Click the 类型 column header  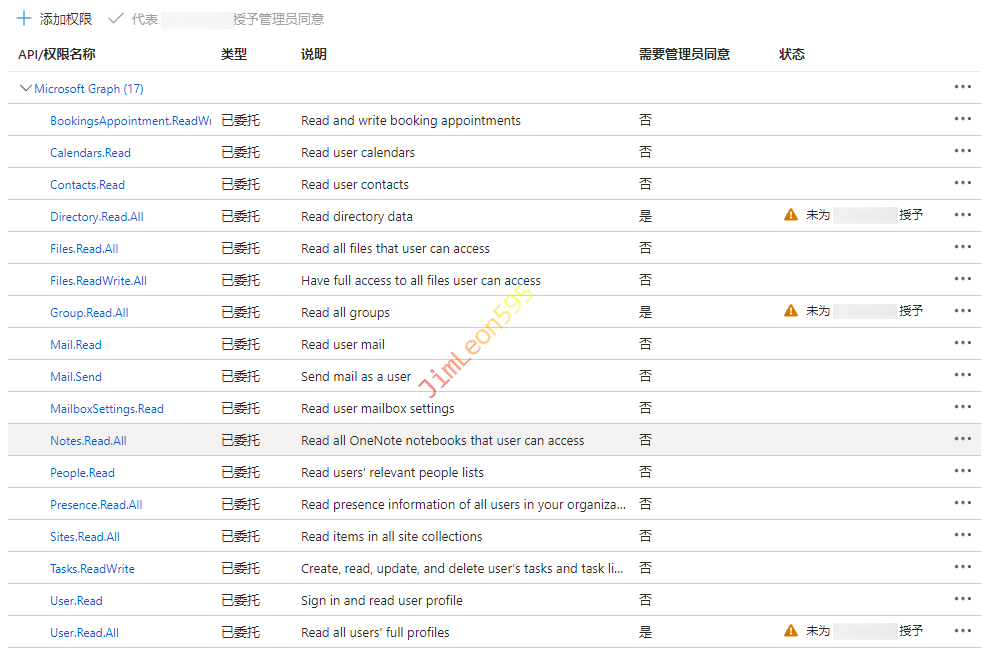point(234,55)
